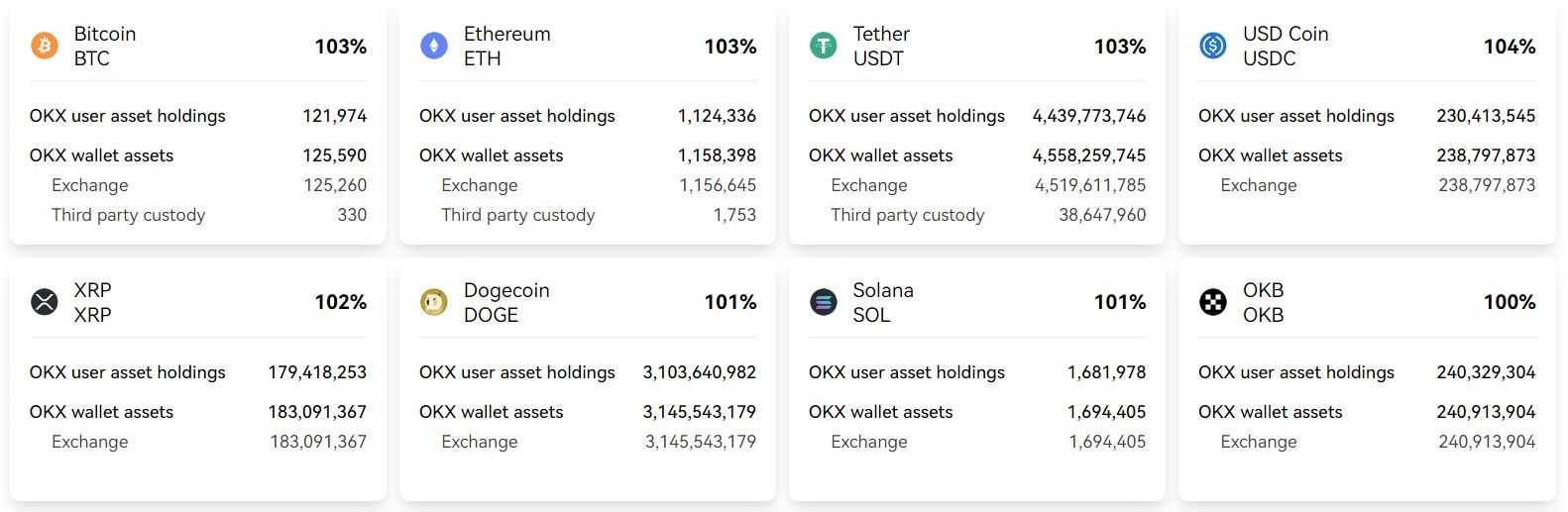Click Ethereum's Third party custody amount 1,753
Screen dimensions: 1568x512
[x=733, y=215]
